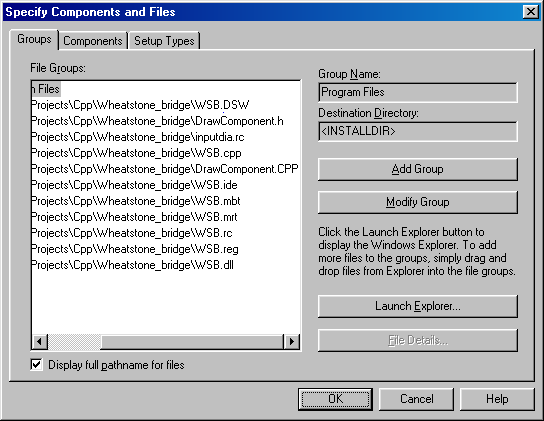Open the Setup Types tab
This screenshot has height=421, width=544.
pos(164,41)
